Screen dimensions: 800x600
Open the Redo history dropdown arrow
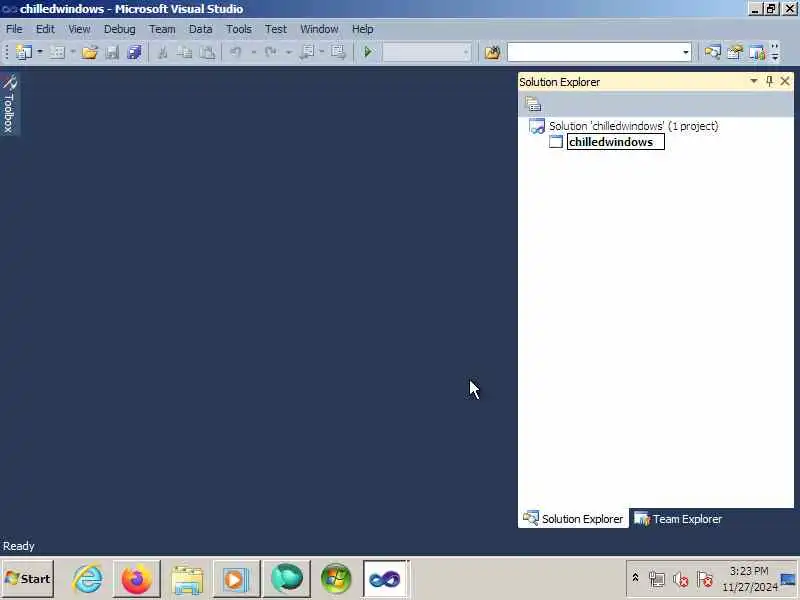pyautogui.click(x=288, y=52)
